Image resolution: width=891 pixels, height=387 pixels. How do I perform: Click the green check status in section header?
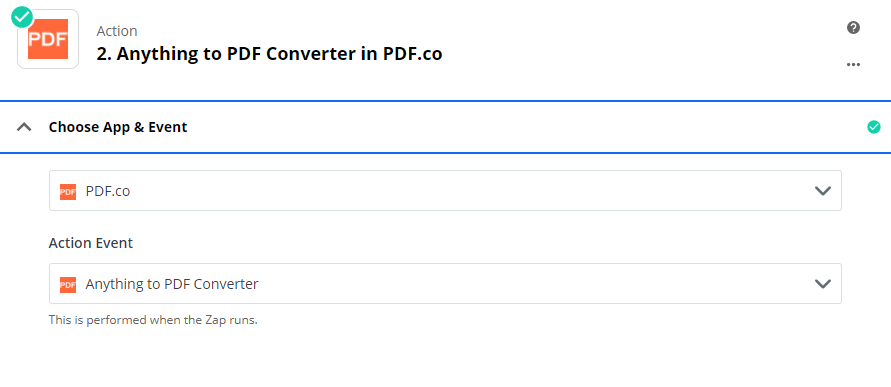click(x=873, y=127)
